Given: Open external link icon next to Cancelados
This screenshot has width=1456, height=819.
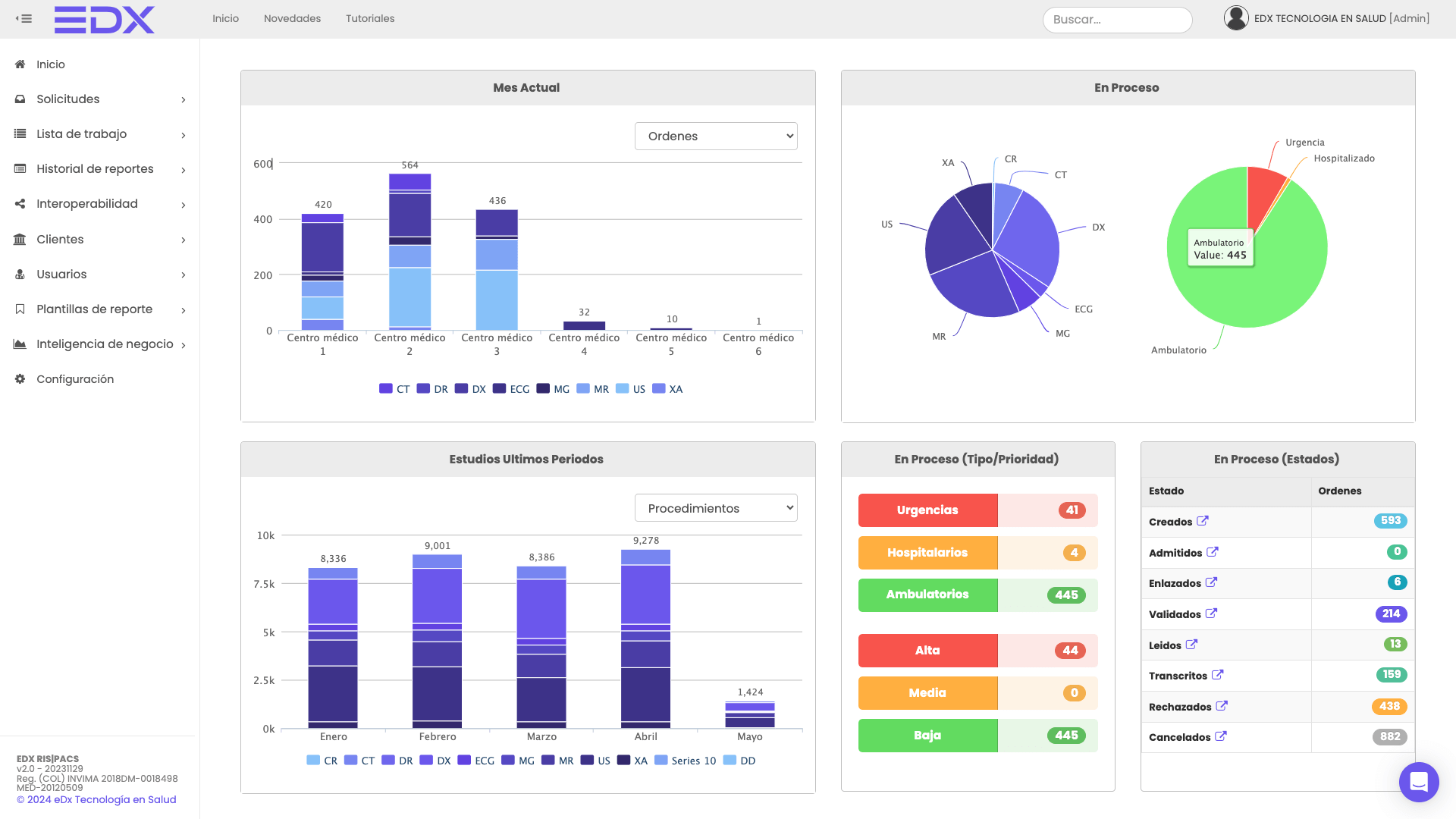Looking at the screenshot, I should click(x=1221, y=736).
